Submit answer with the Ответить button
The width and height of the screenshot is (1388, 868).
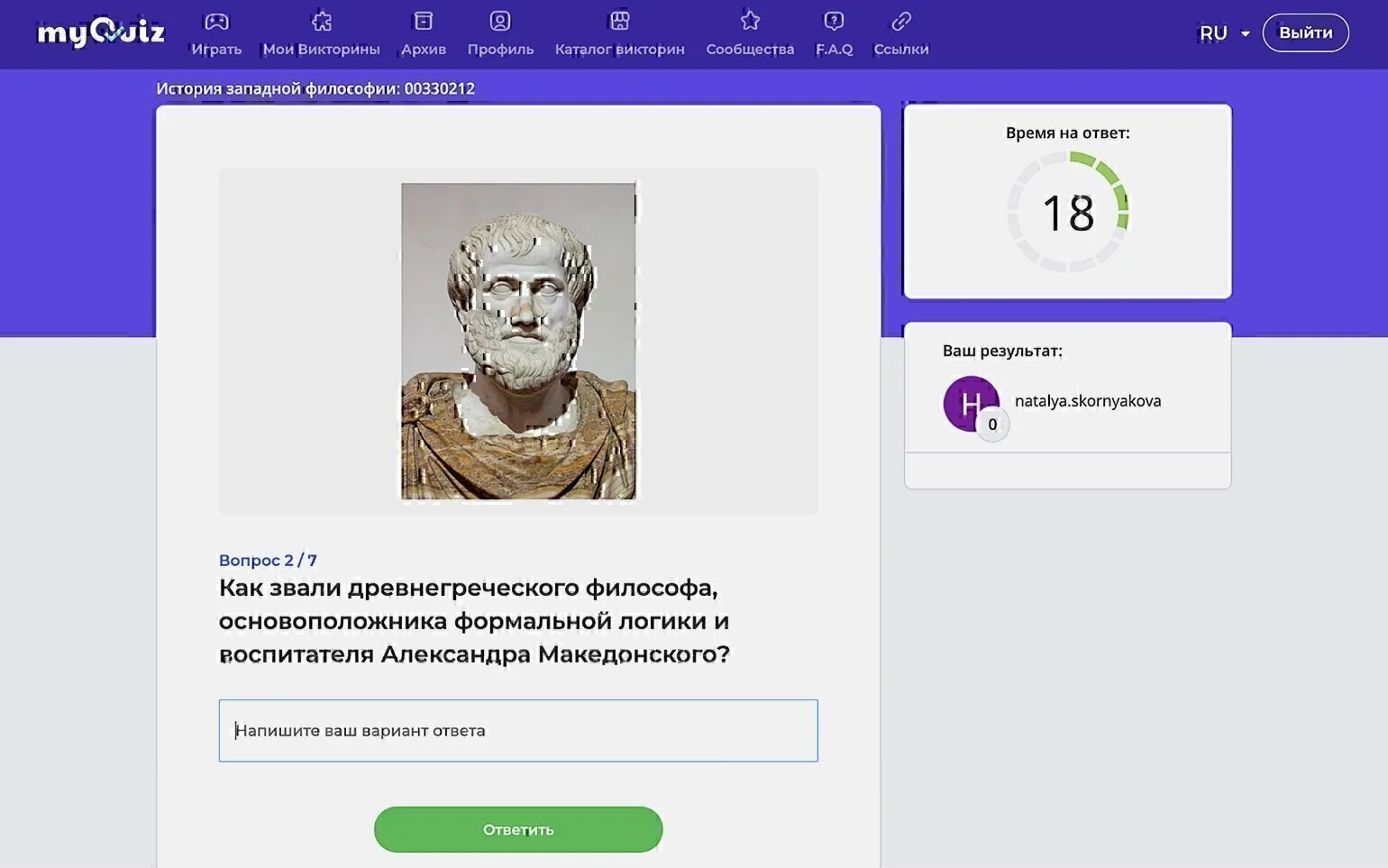coord(518,829)
